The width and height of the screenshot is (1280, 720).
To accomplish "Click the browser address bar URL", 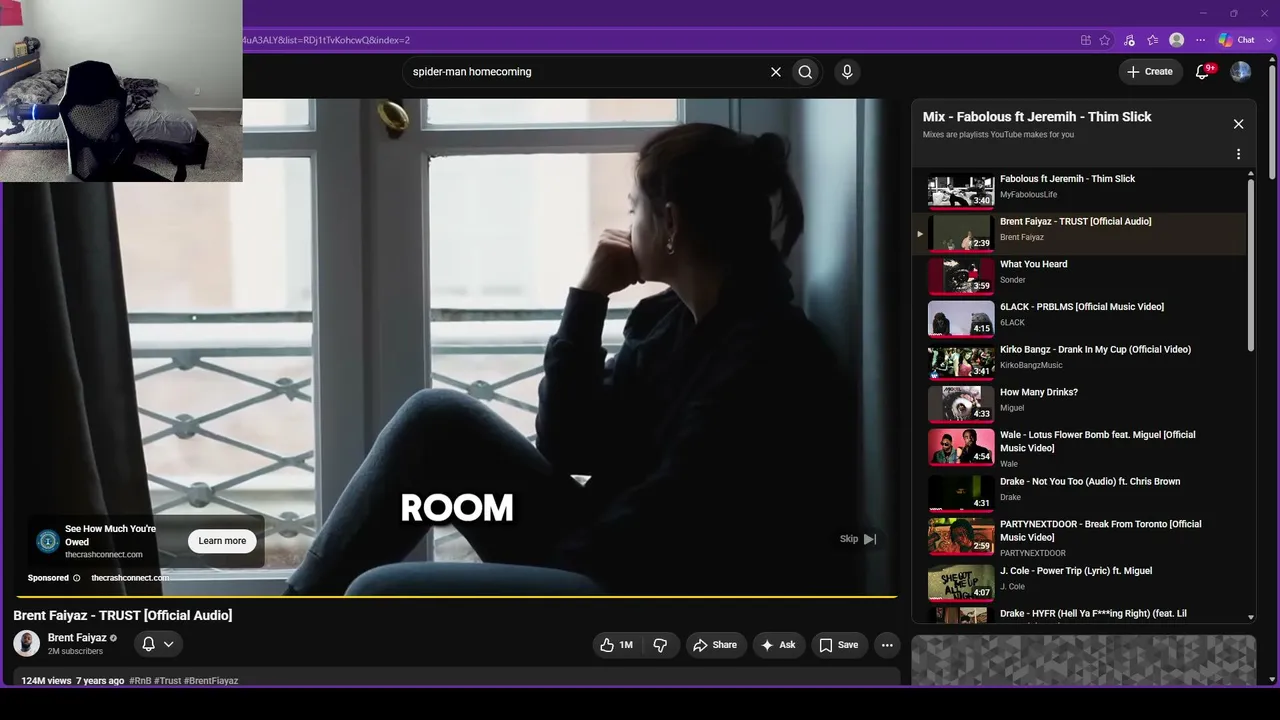I will (x=326, y=40).
